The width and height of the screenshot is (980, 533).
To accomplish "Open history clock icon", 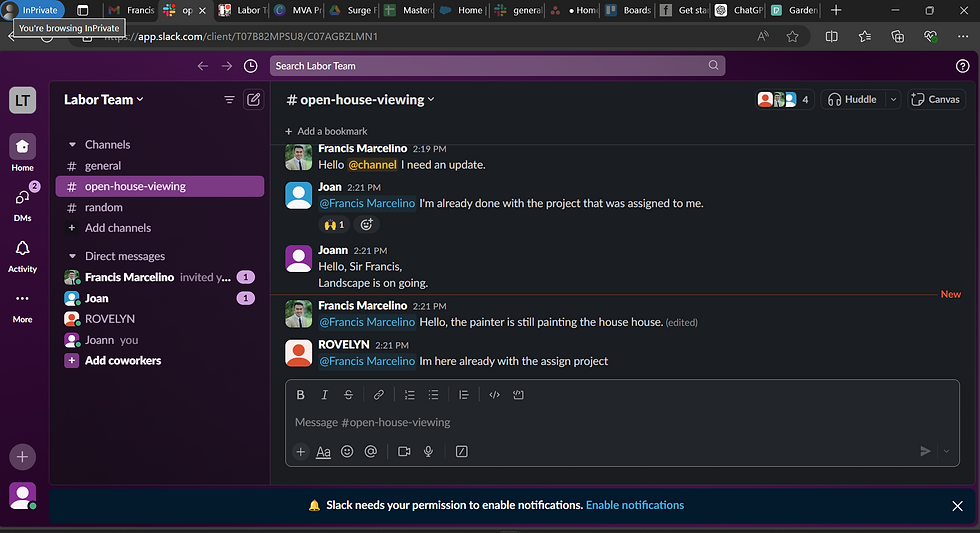I will [251, 66].
